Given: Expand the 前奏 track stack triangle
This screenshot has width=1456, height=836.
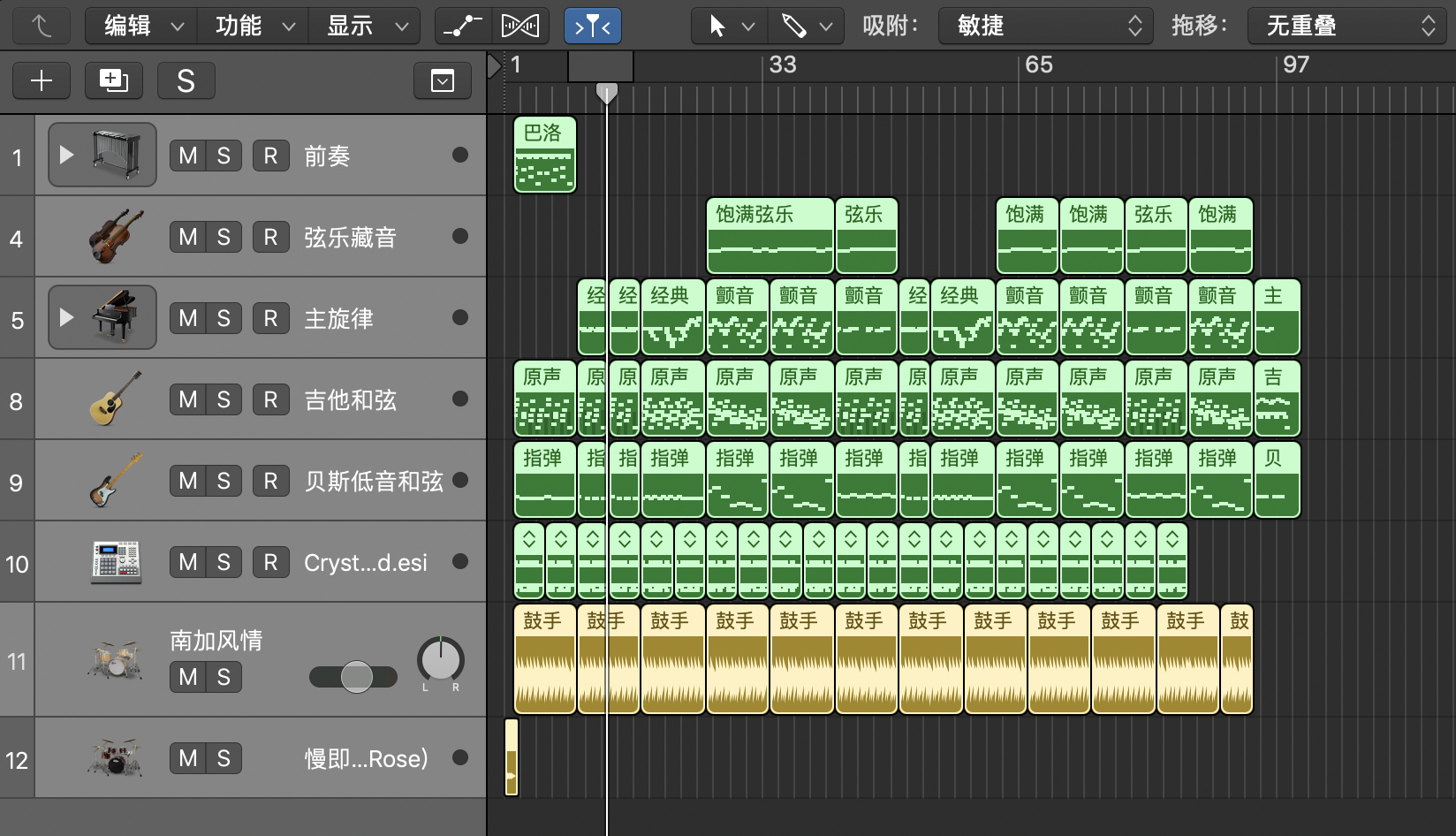Looking at the screenshot, I should coord(66,155).
